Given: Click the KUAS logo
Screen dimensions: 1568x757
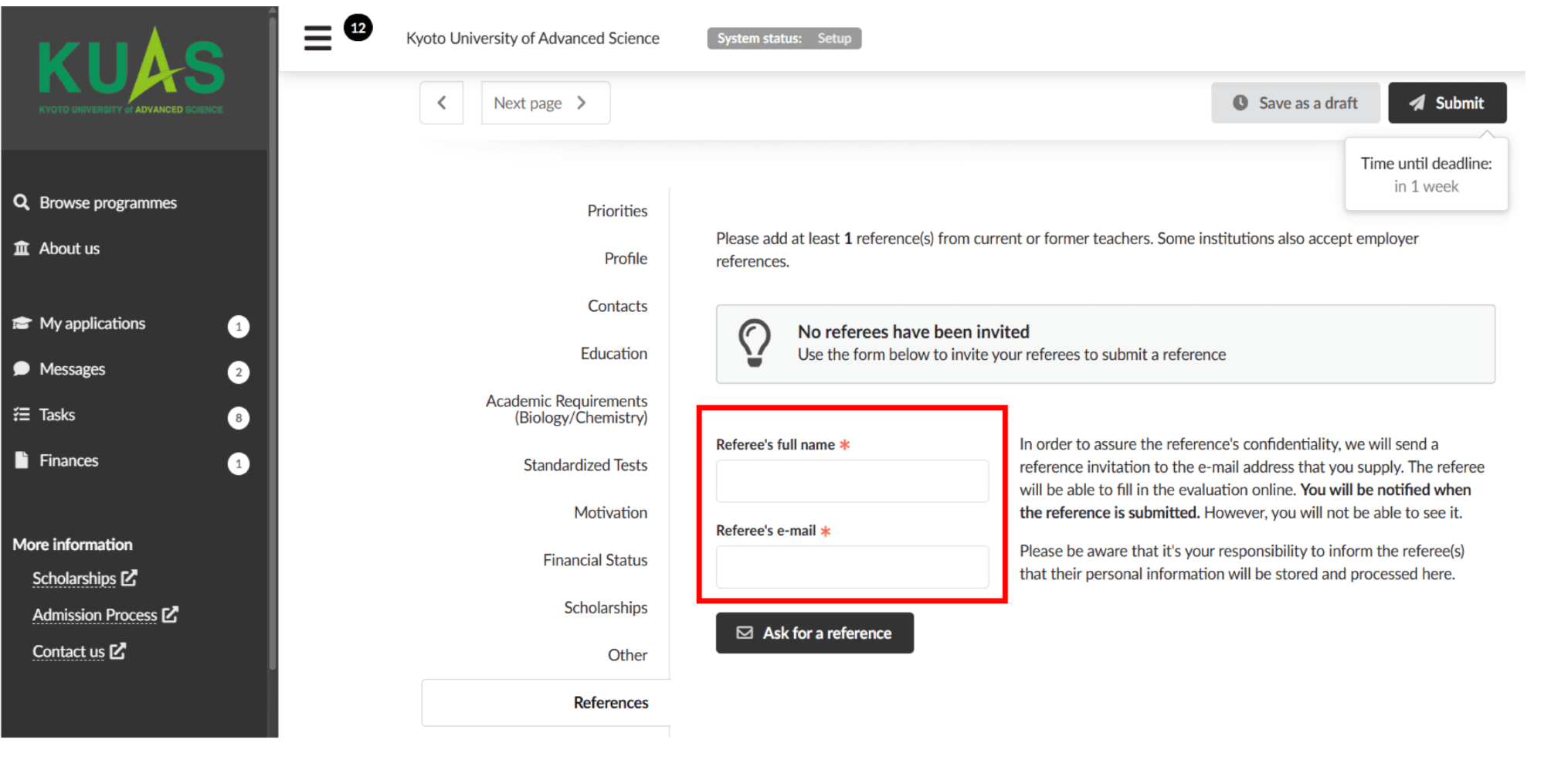Looking at the screenshot, I should click(131, 72).
